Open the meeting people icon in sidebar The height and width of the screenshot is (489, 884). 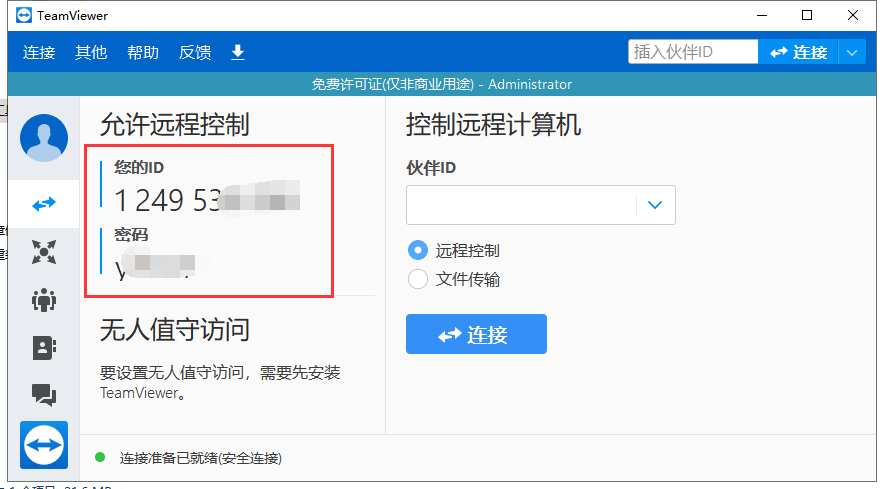point(44,300)
